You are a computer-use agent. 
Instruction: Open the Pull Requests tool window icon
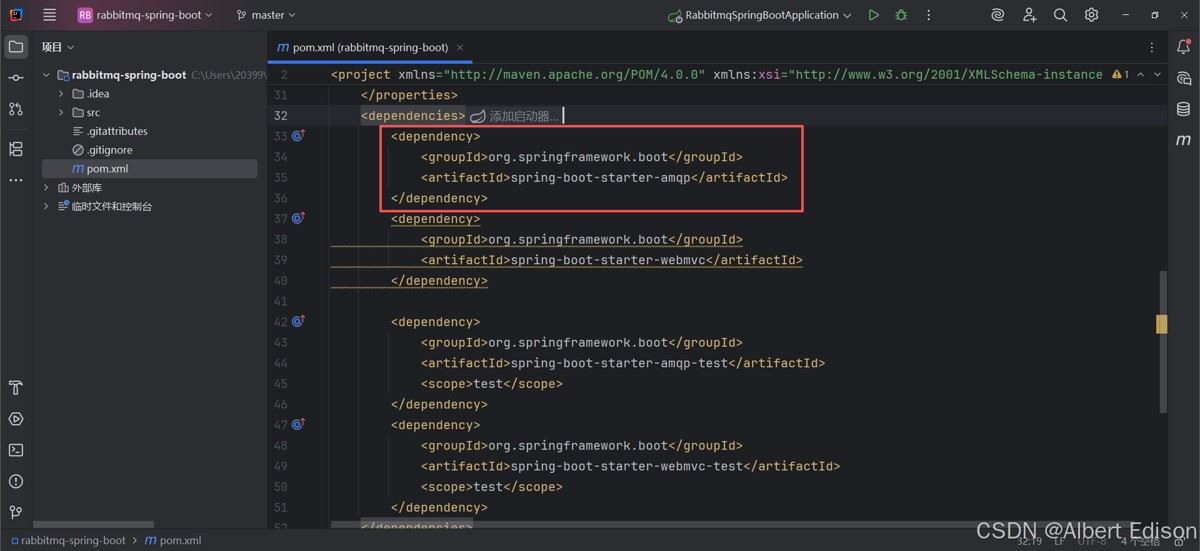(x=15, y=109)
